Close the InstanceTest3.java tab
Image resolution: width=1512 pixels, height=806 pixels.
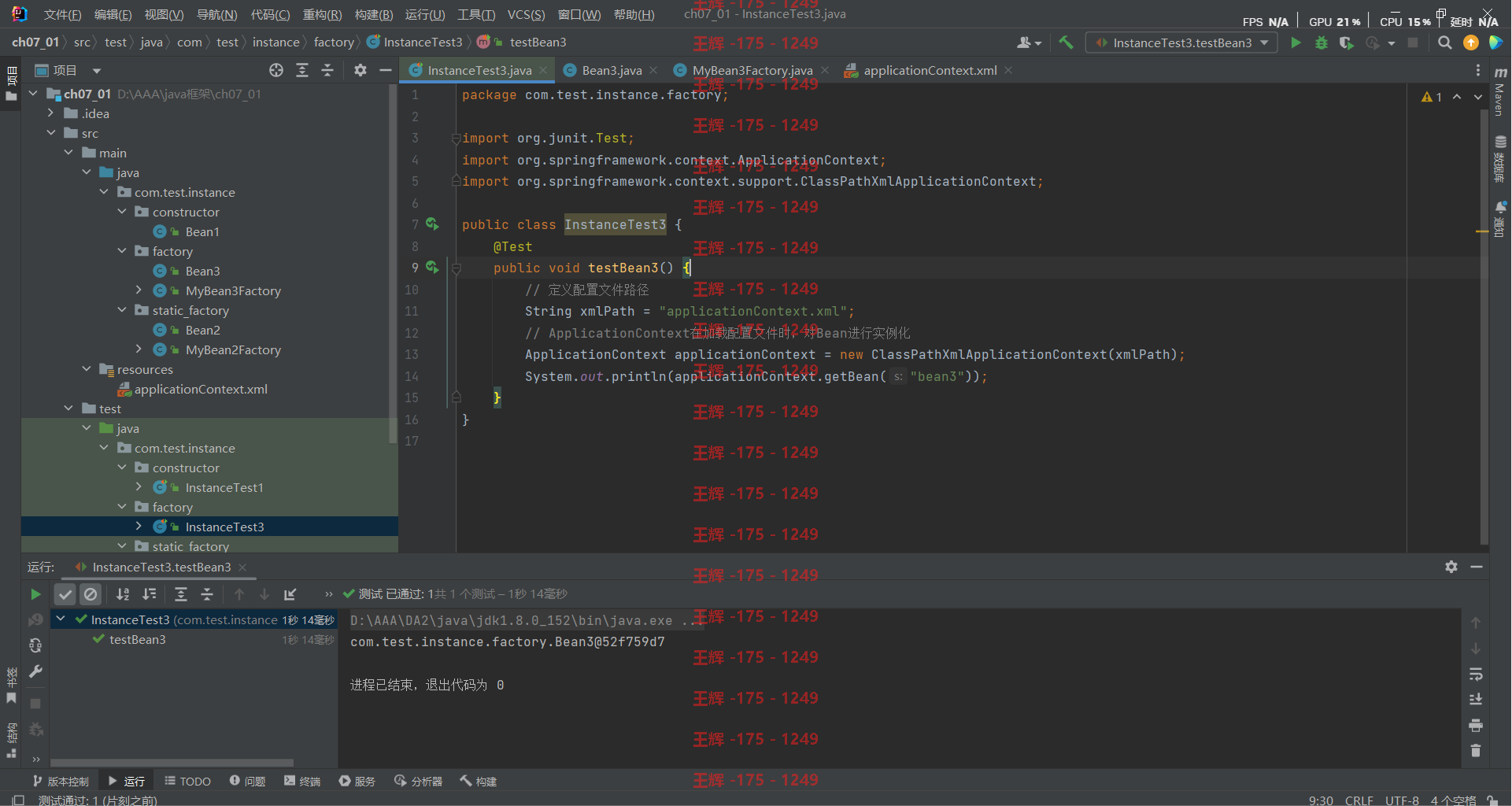point(543,71)
